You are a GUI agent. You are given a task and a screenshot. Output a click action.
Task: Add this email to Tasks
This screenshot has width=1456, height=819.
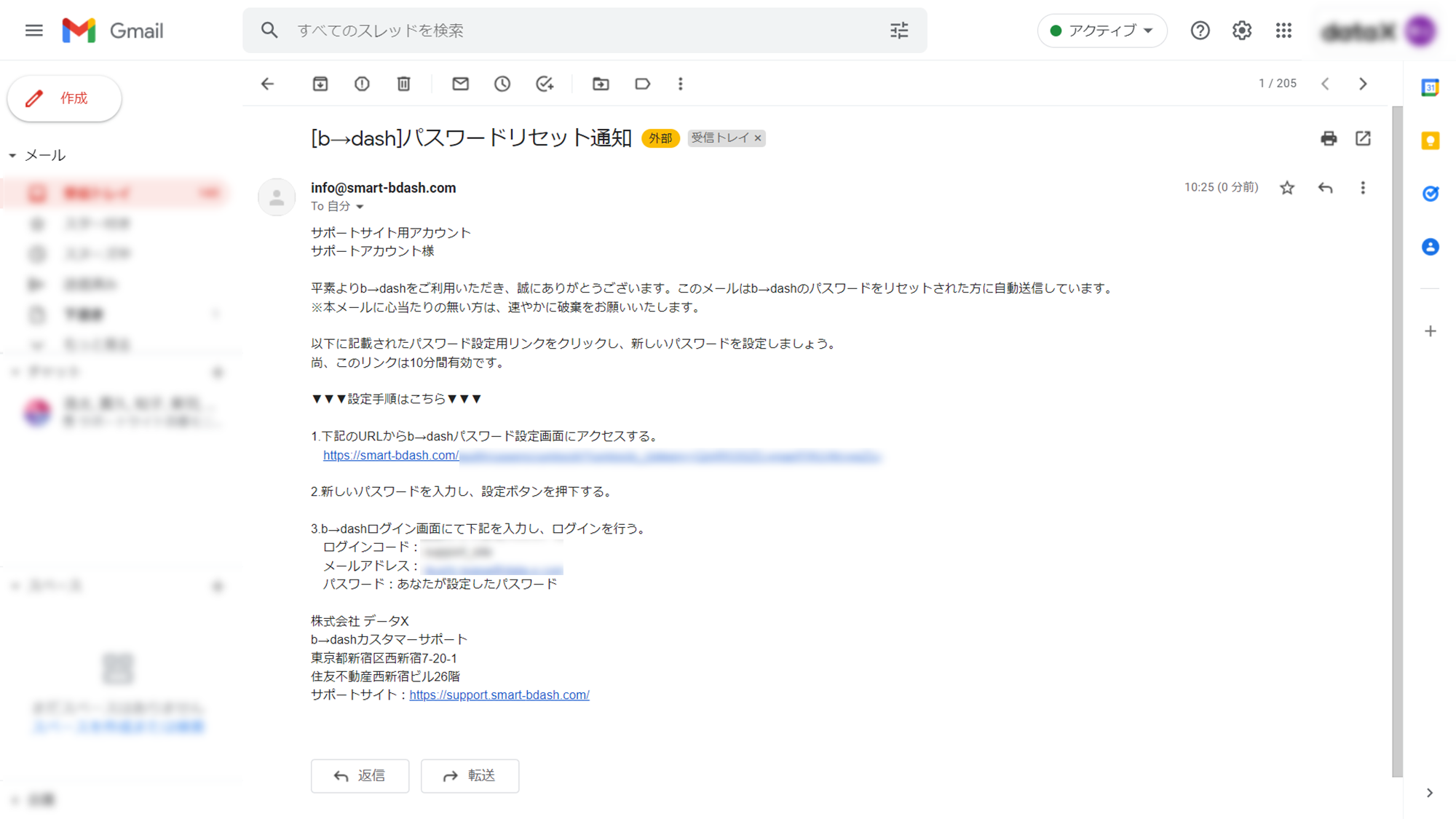click(545, 84)
